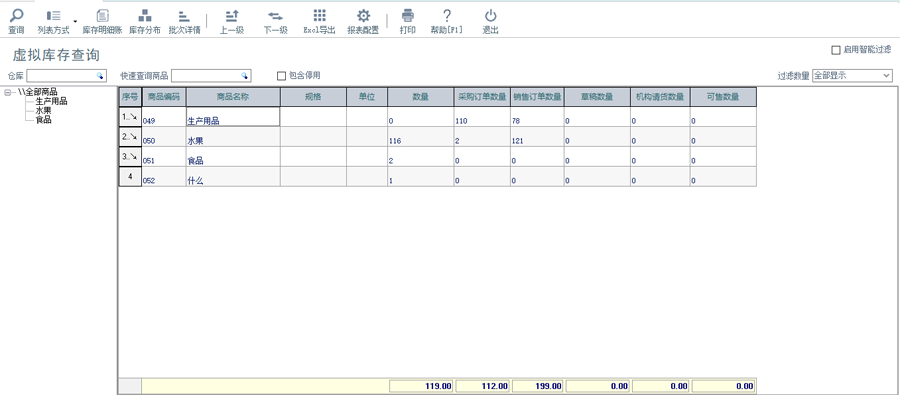Enable the 启用智能过滤 checkbox

(836, 51)
